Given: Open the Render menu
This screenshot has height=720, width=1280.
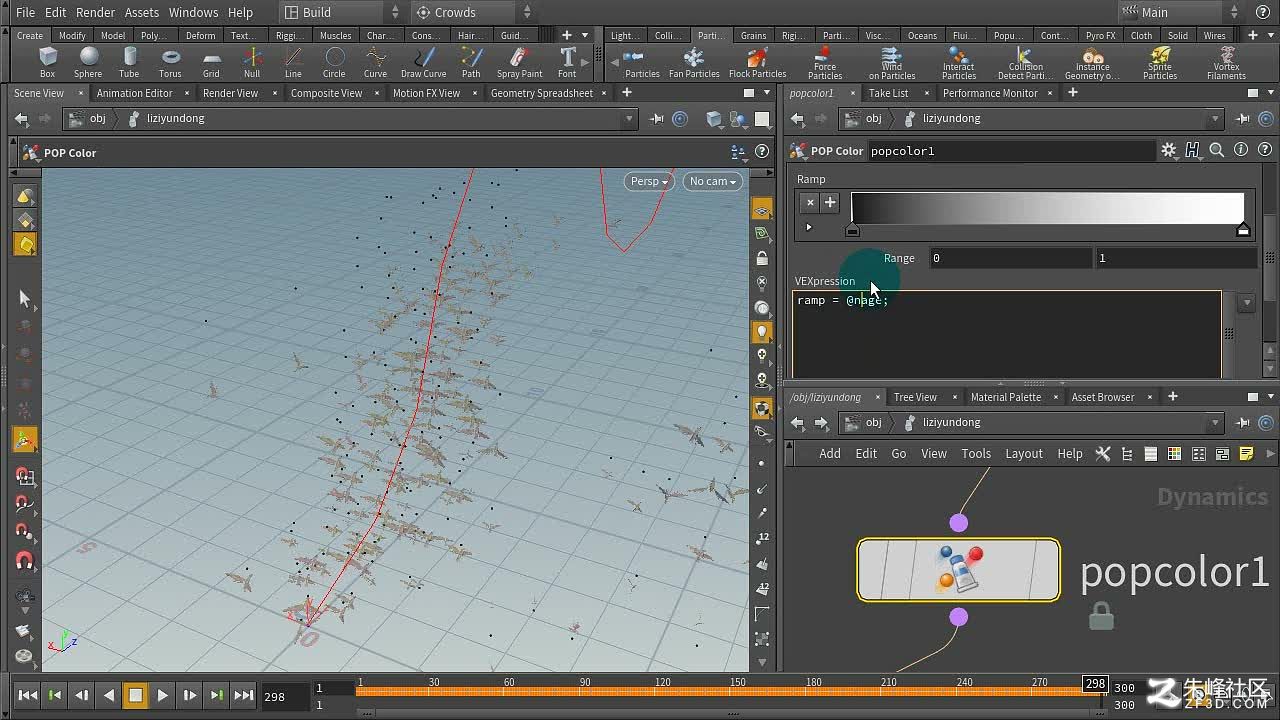Looking at the screenshot, I should pyautogui.click(x=95, y=12).
